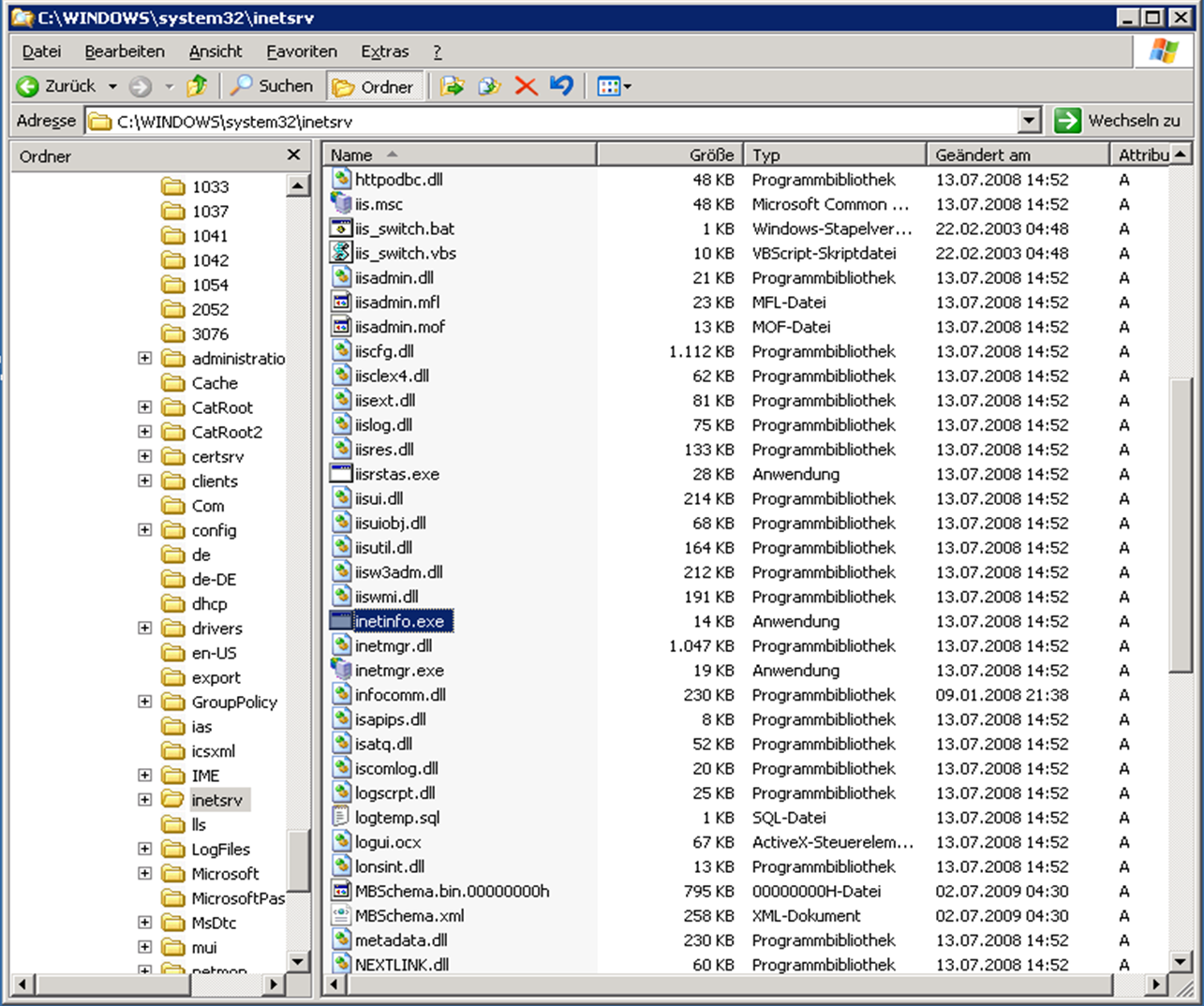
Task: Expand the GroupPolicy folder node
Action: (x=144, y=702)
